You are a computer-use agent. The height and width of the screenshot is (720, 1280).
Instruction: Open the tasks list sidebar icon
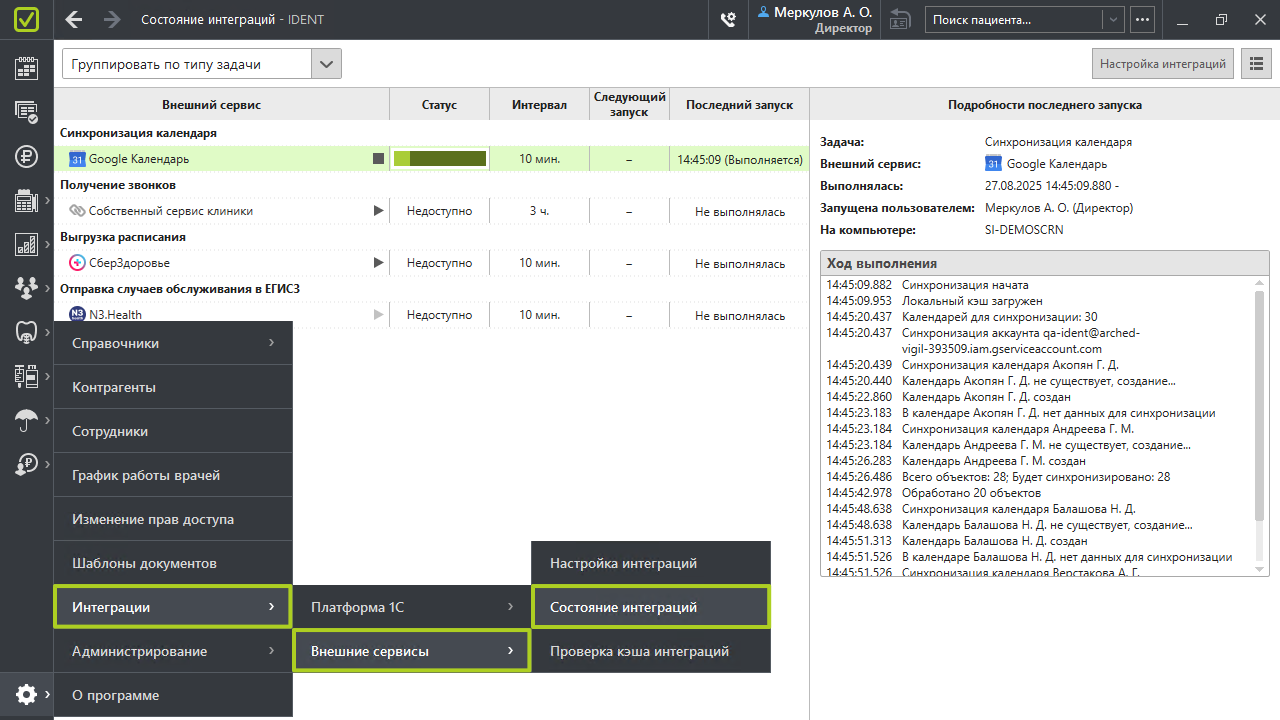coord(26,111)
